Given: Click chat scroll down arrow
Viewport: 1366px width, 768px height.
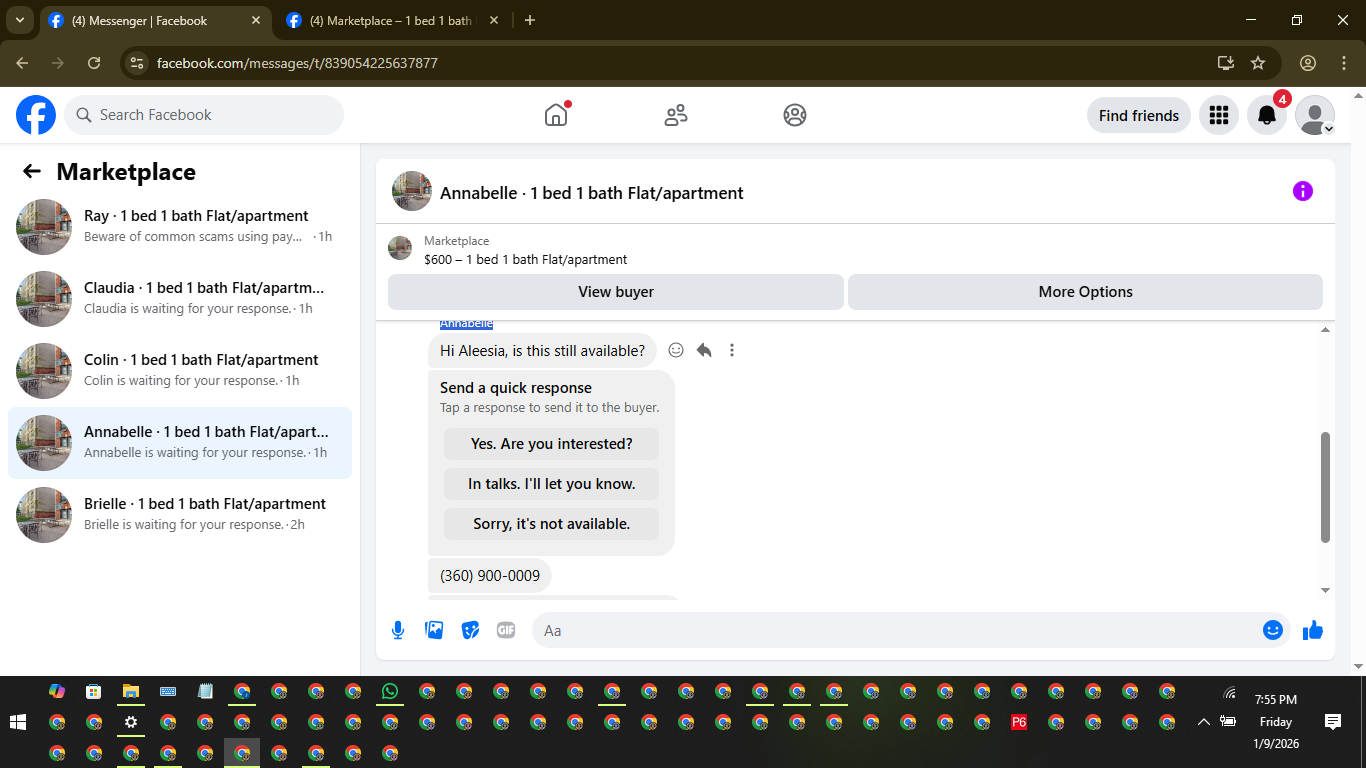Looking at the screenshot, I should 1326,591.
